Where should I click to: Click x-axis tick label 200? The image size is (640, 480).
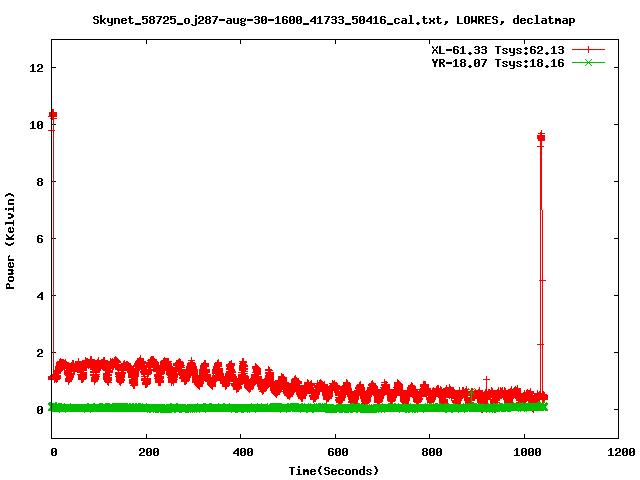[149, 452]
